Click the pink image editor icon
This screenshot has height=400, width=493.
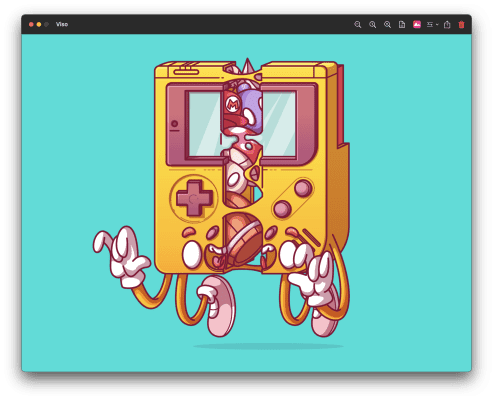coord(417,24)
